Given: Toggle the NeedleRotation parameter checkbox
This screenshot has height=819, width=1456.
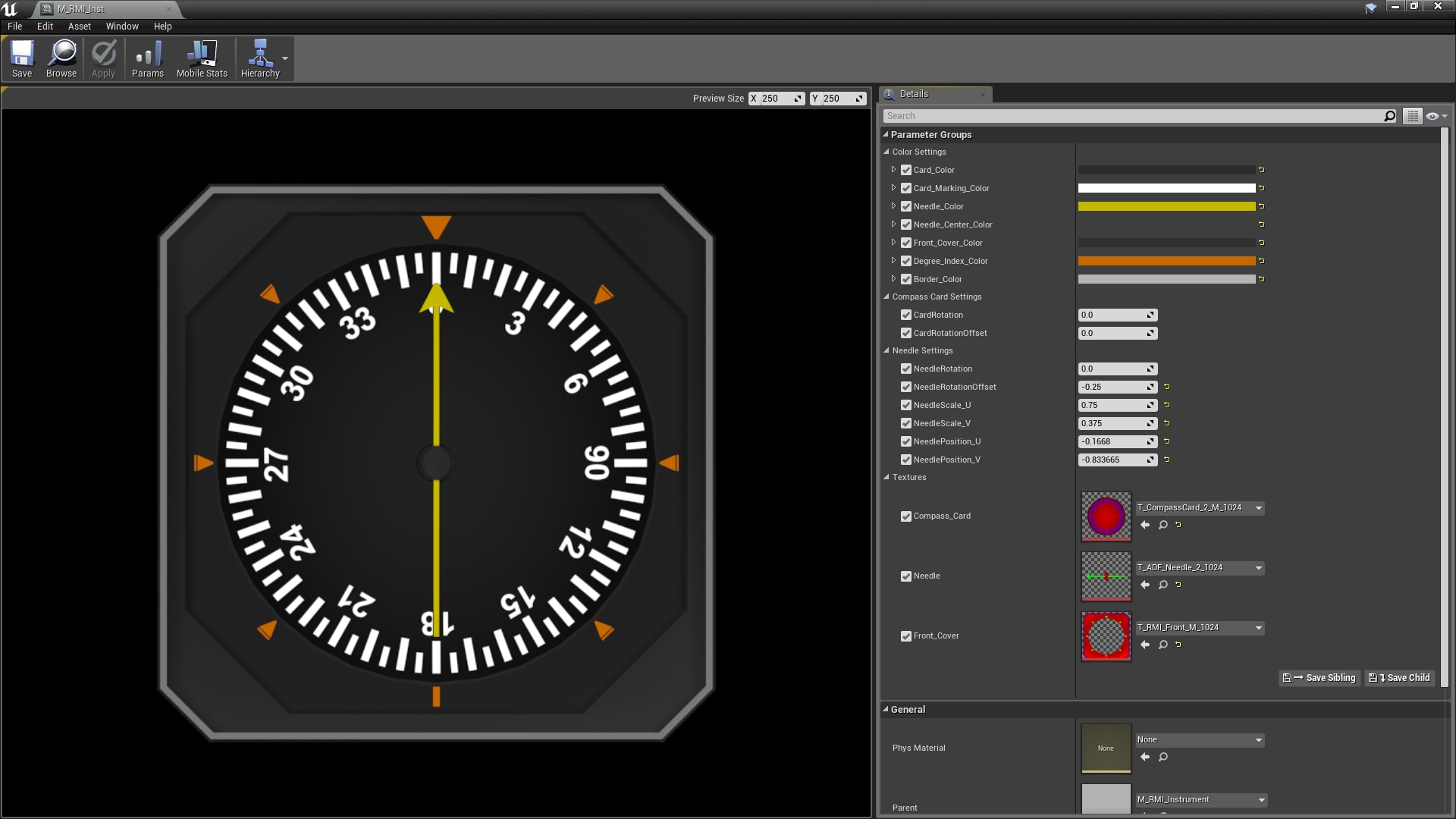Looking at the screenshot, I should (x=905, y=369).
